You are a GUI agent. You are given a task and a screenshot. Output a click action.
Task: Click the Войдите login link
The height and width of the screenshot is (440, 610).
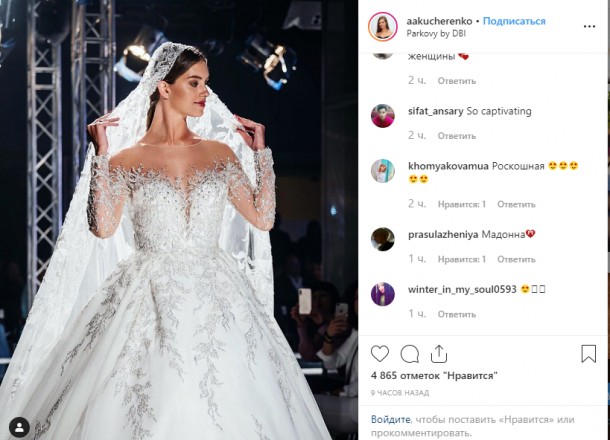click(x=391, y=419)
